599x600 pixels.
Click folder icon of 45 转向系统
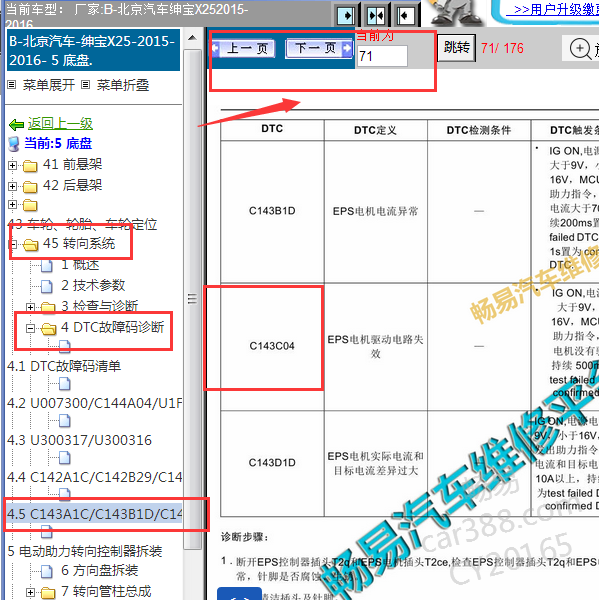pos(30,245)
